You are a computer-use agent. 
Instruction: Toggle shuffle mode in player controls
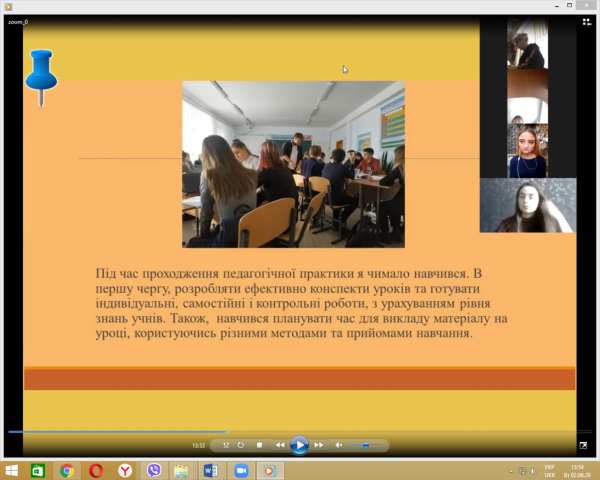pos(227,445)
